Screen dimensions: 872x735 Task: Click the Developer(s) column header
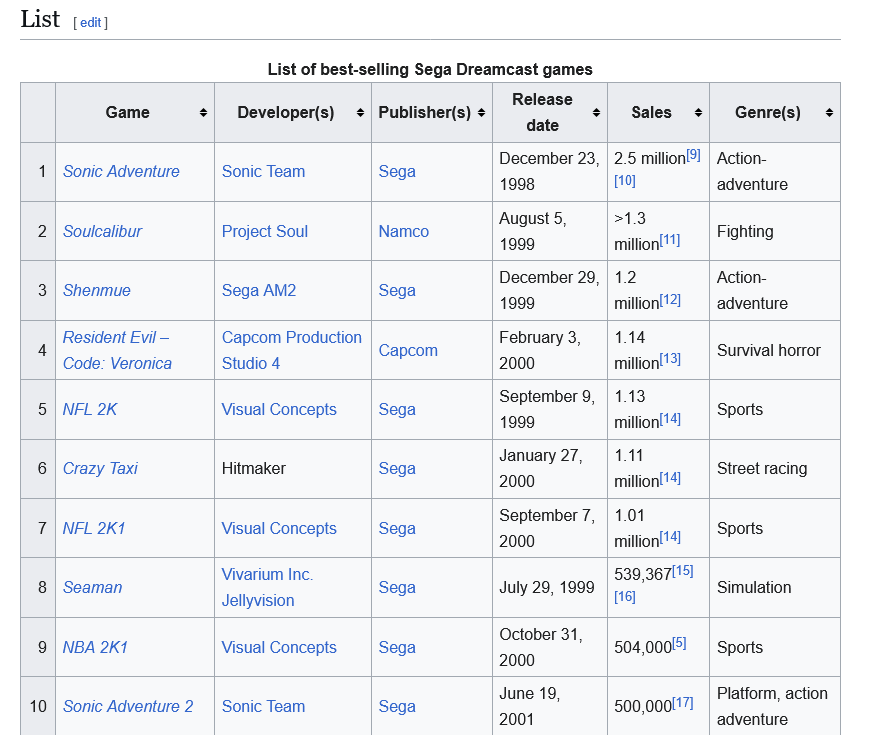(293, 113)
